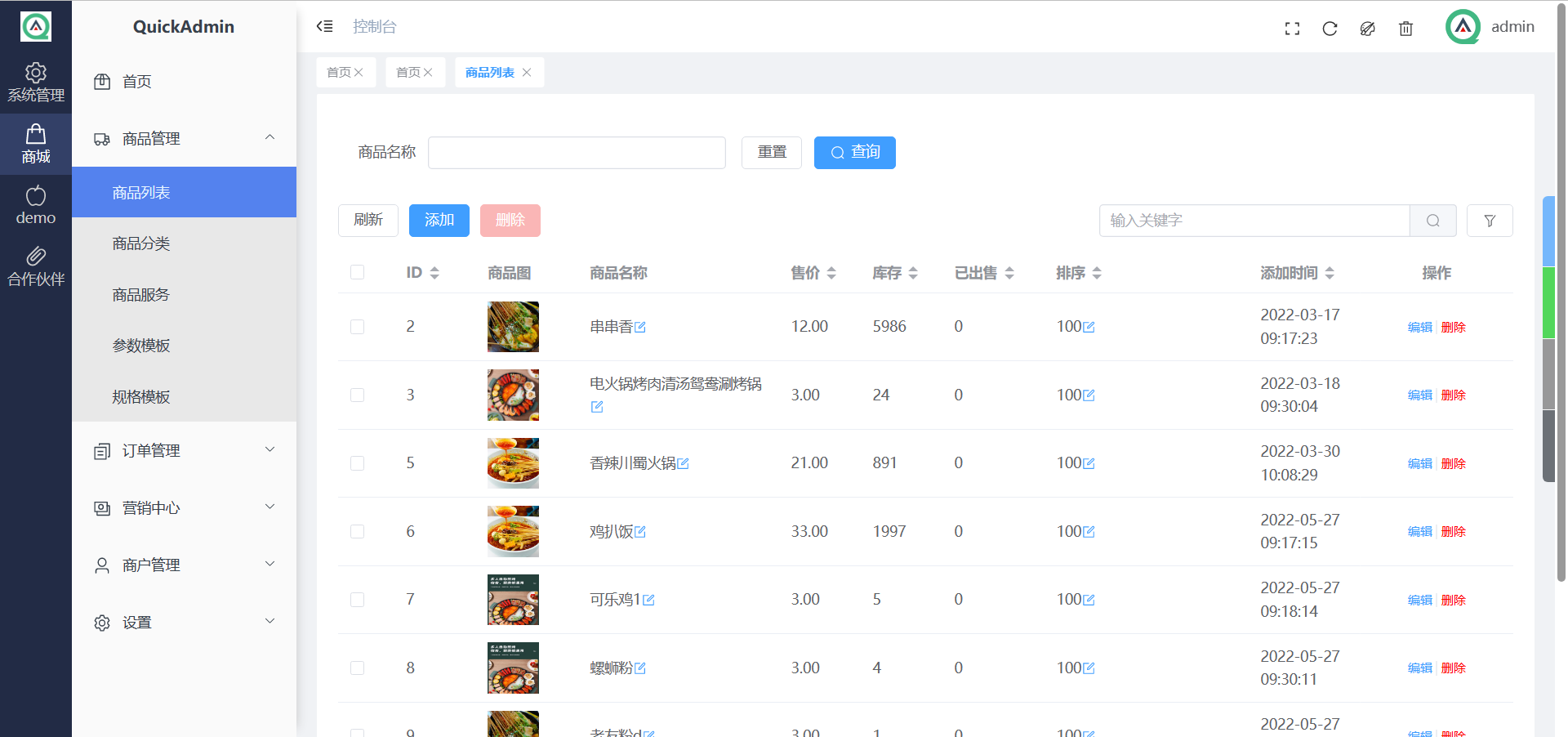The image size is (1568, 737).
Task: Select the checkbox for row ID 6
Action: [358, 532]
